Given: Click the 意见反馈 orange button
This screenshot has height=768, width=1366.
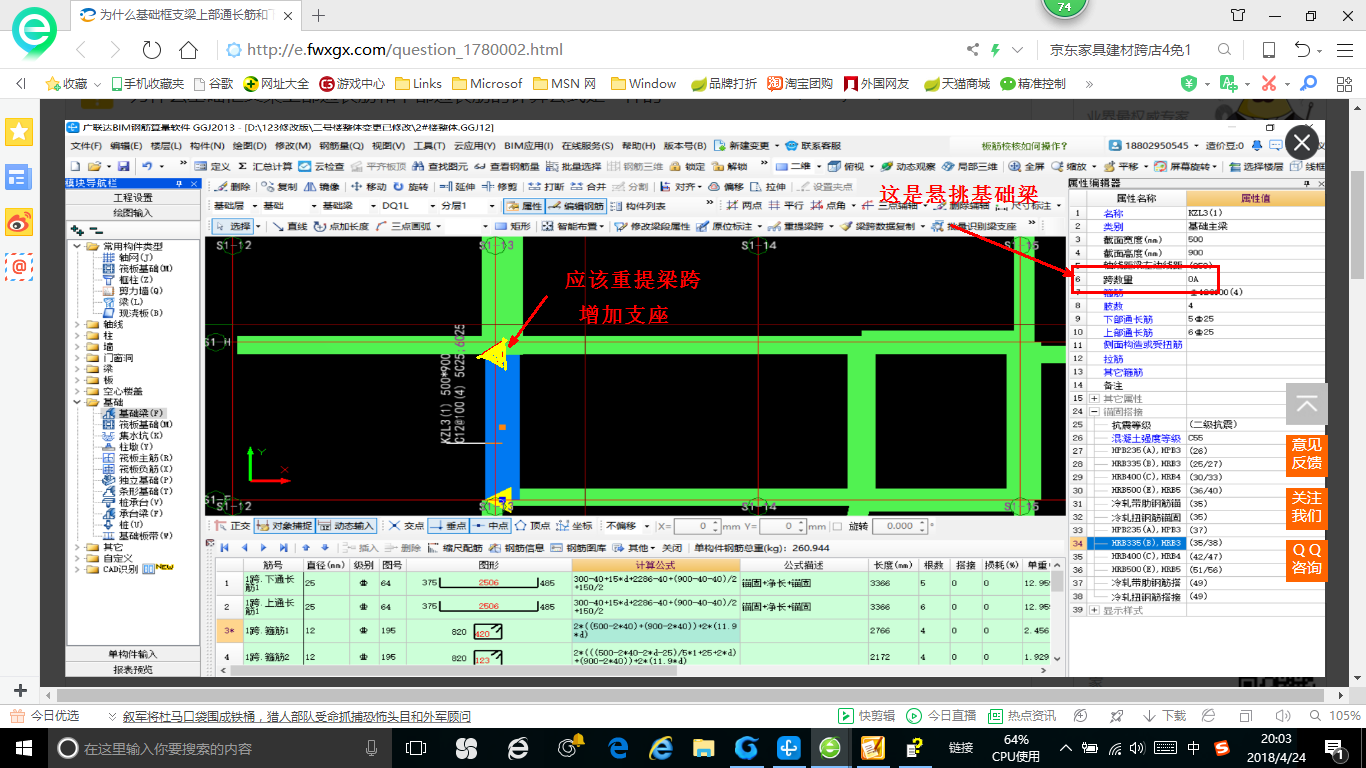Looking at the screenshot, I should (x=1306, y=454).
